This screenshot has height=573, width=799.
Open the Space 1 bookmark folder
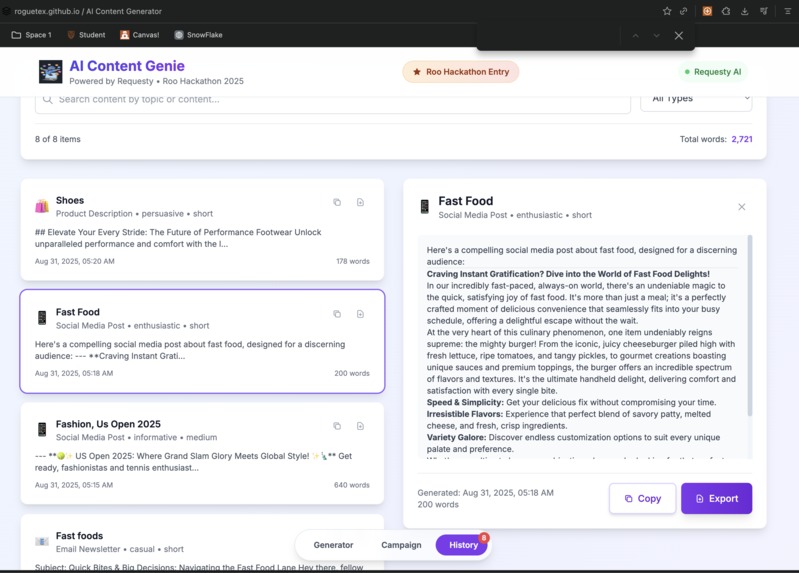tap(32, 35)
